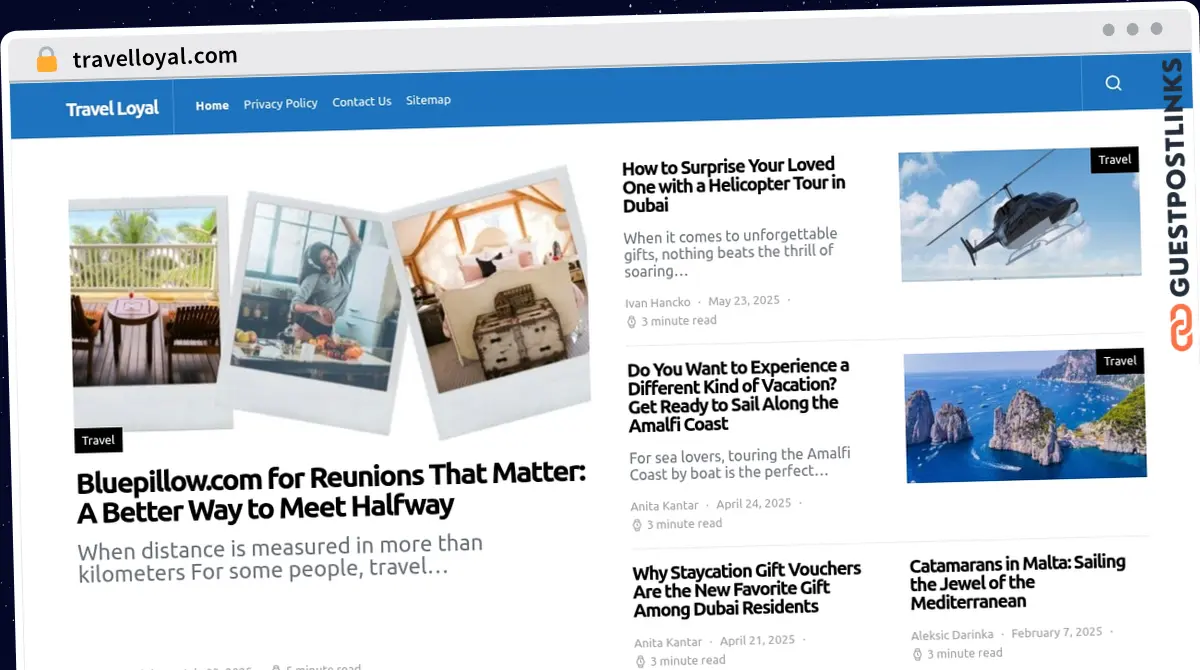
Task: Open the Privacy Policy page
Action: (280, 103)
